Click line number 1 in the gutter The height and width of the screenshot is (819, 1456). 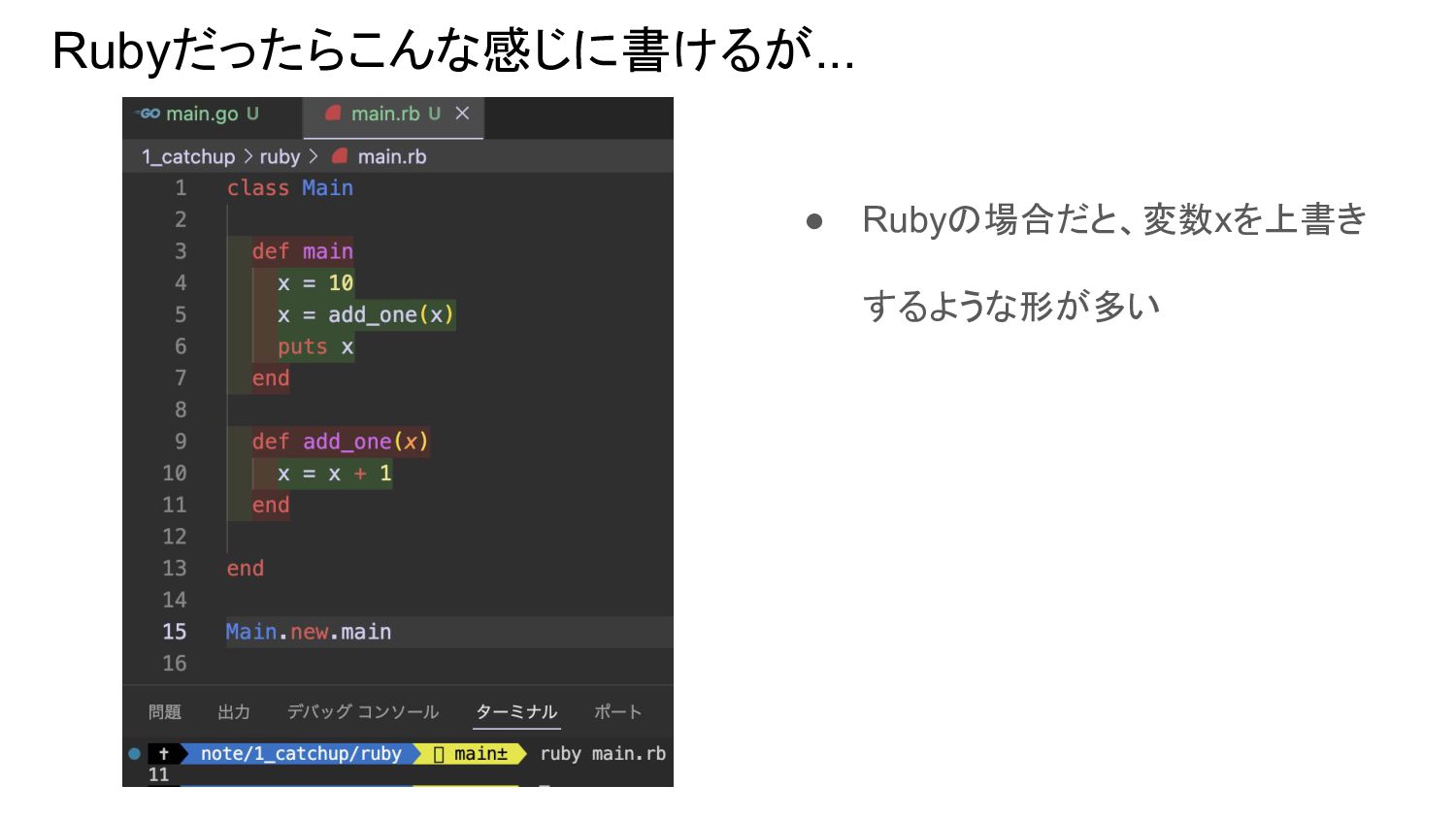pos(181,188)
